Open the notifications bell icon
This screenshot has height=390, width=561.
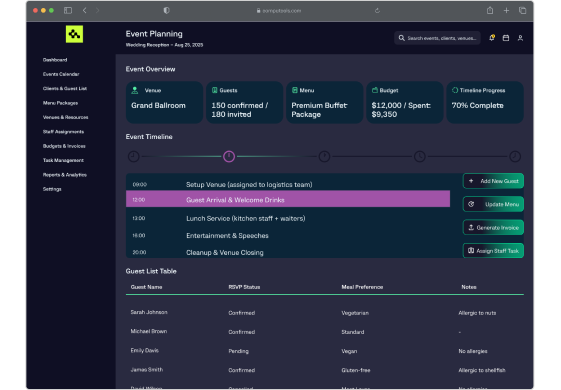(x=492, y=38)
